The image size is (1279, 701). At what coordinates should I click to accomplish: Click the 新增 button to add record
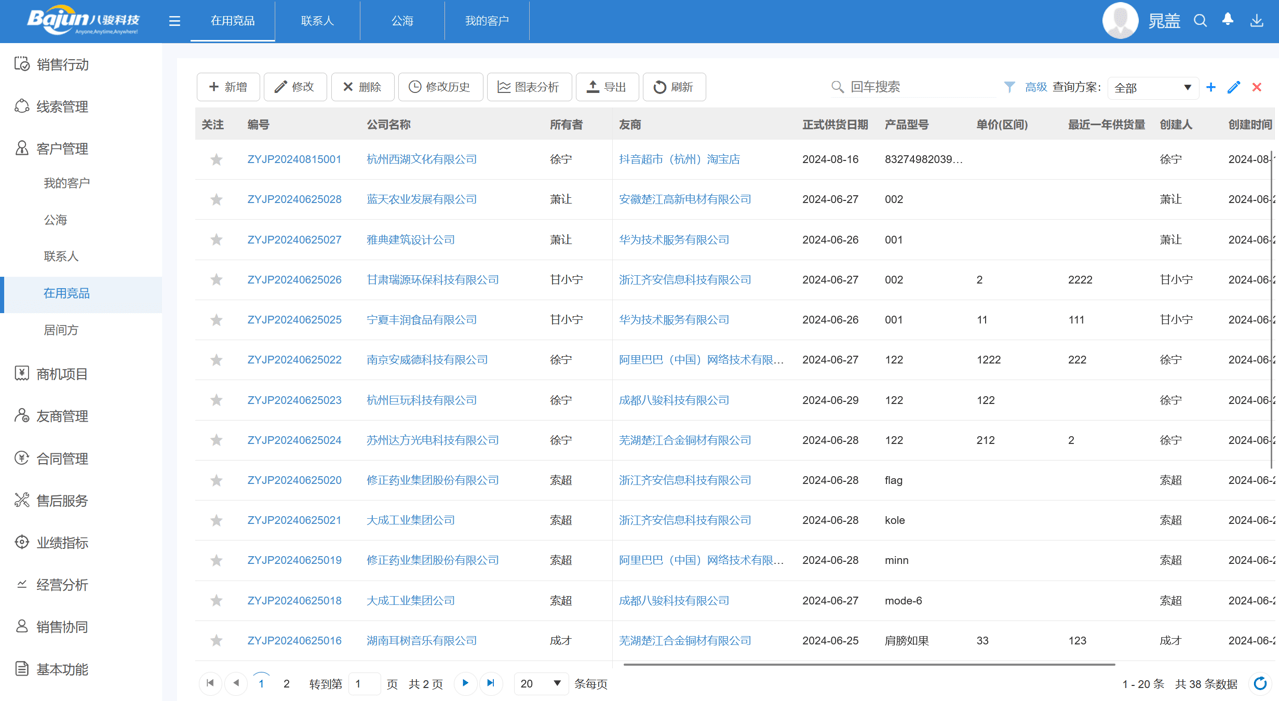pyautogui.click(x=228, y=87)
